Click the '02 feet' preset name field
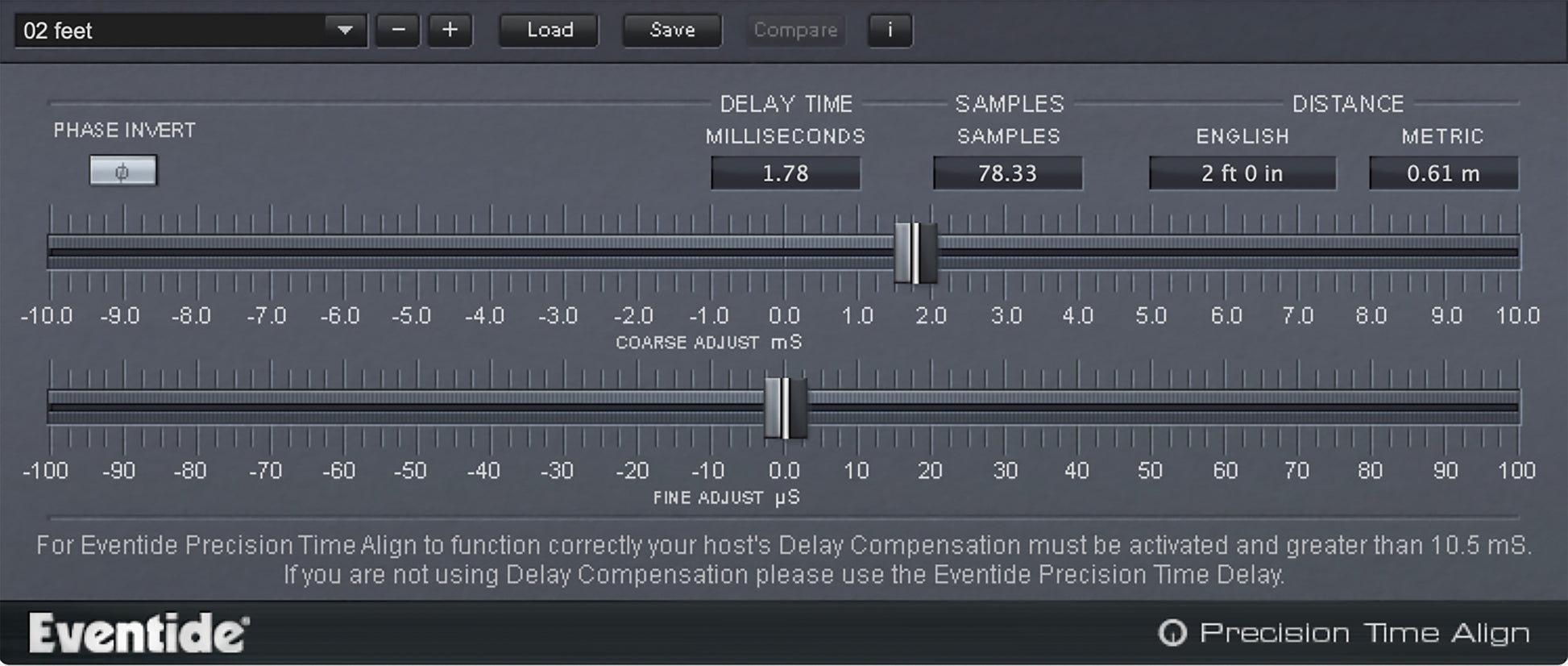This screenshot has width=1568, height=666. [x=169, y=31]
